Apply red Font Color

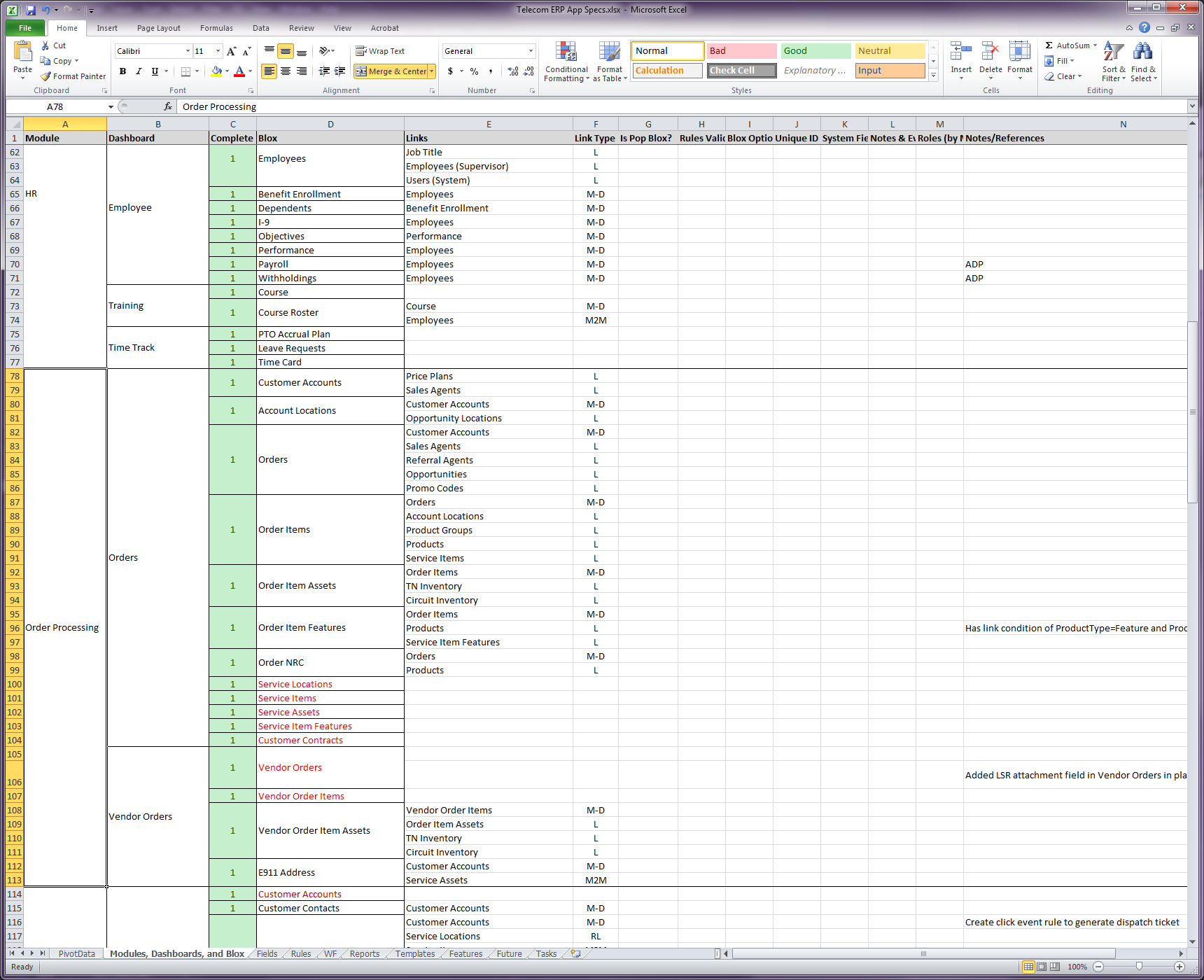pyautogui.click(x=239, y=71)
